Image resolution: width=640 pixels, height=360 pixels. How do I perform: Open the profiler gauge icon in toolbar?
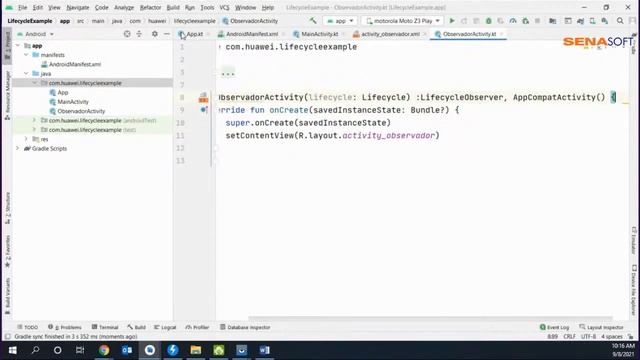pos(513,21)
